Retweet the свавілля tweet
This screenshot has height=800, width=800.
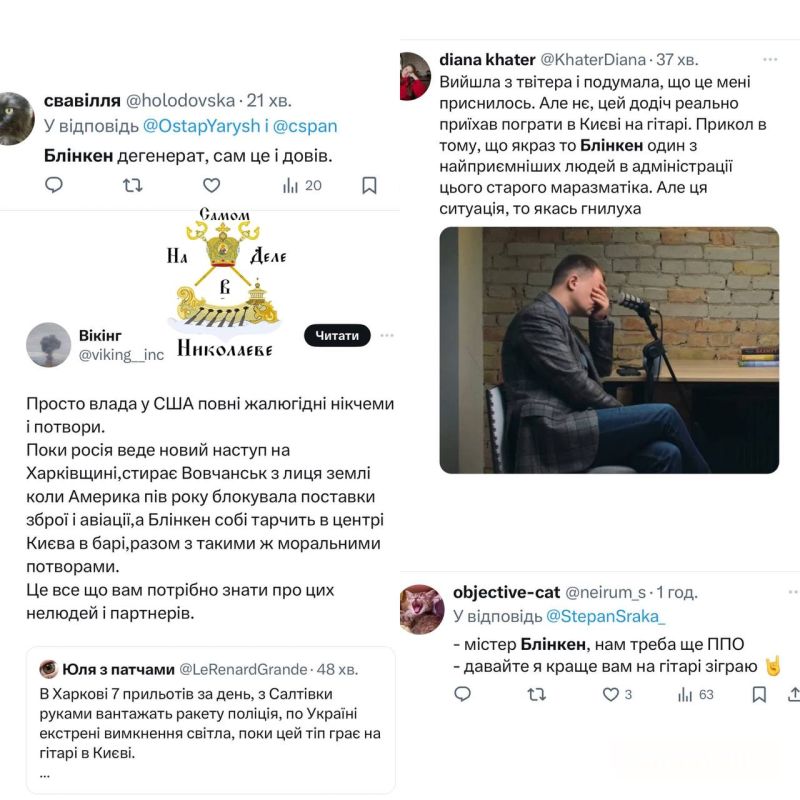133,185
